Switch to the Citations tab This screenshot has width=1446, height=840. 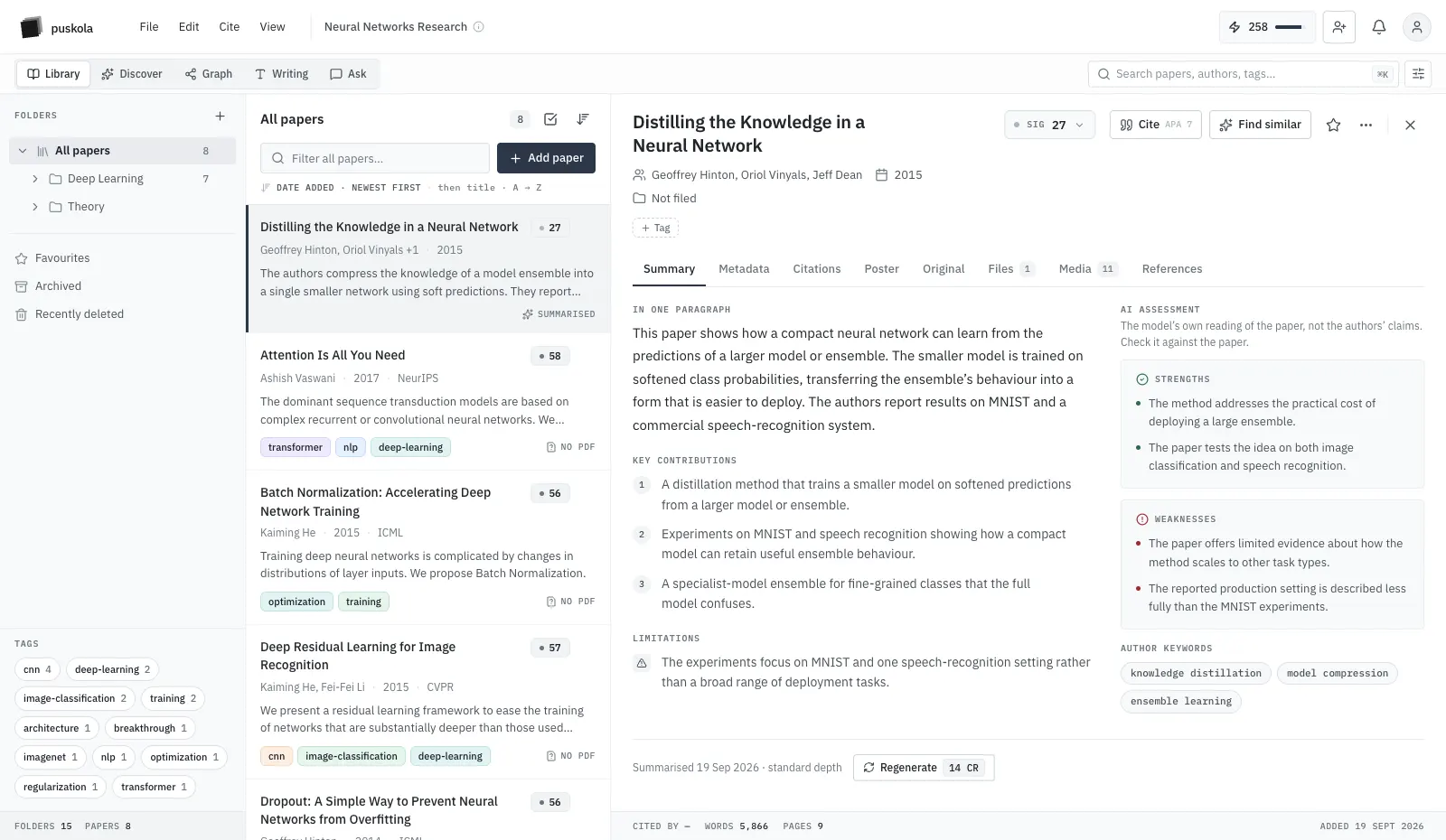pos(817,269)
